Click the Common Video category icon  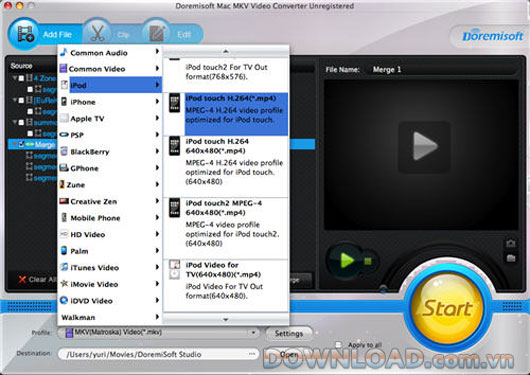tap(63, 68)
